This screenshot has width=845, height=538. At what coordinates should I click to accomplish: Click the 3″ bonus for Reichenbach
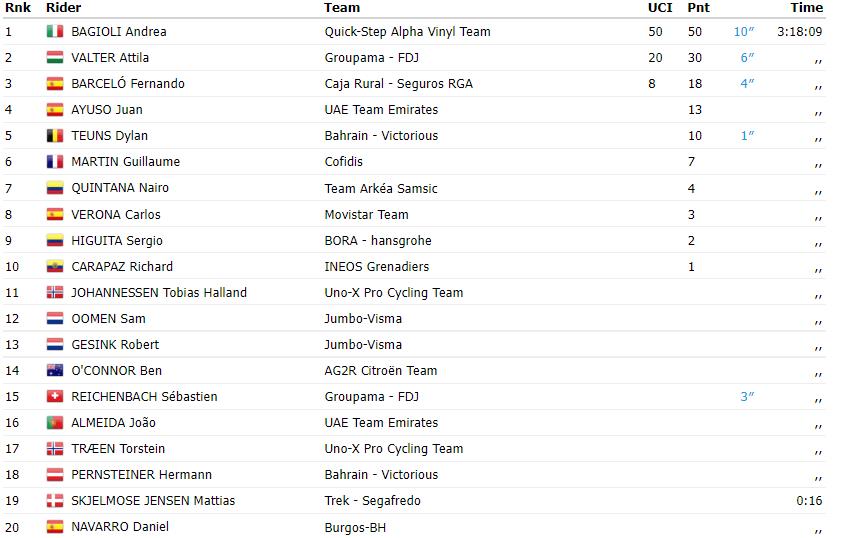747,396
